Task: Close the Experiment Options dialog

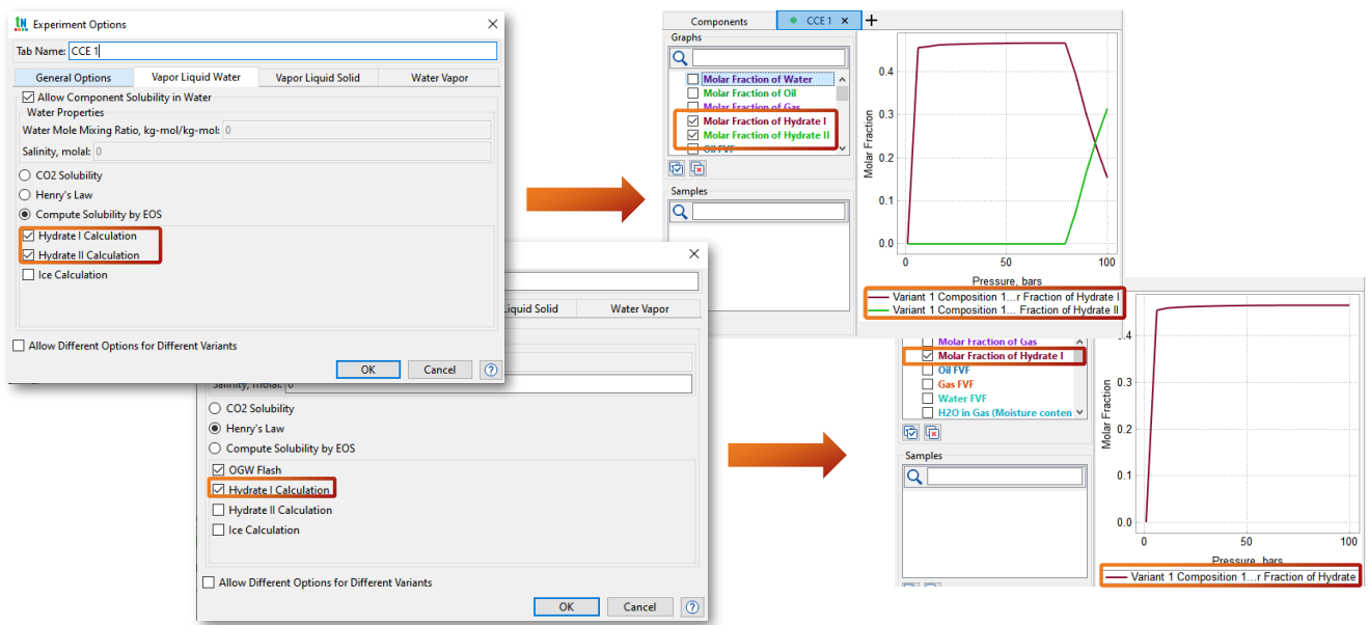Action: (492, 24)
